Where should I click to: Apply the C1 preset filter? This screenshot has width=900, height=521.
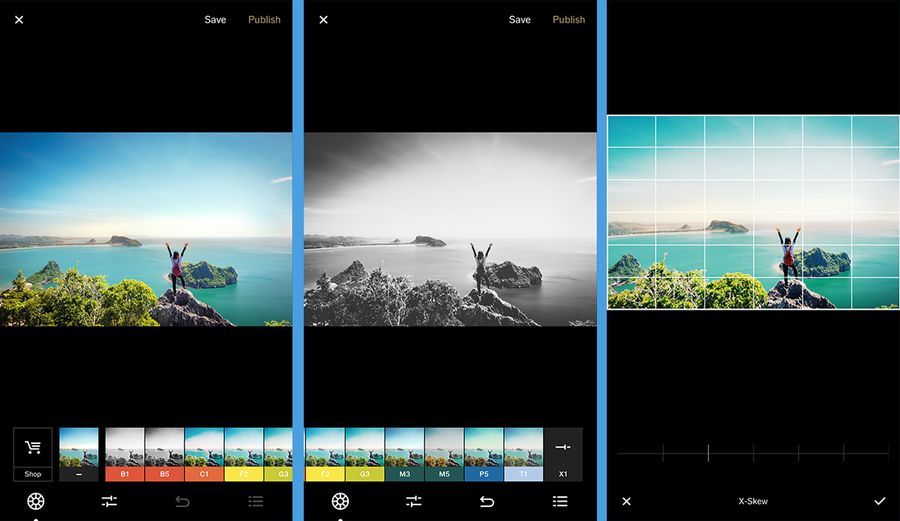point(204,454)
